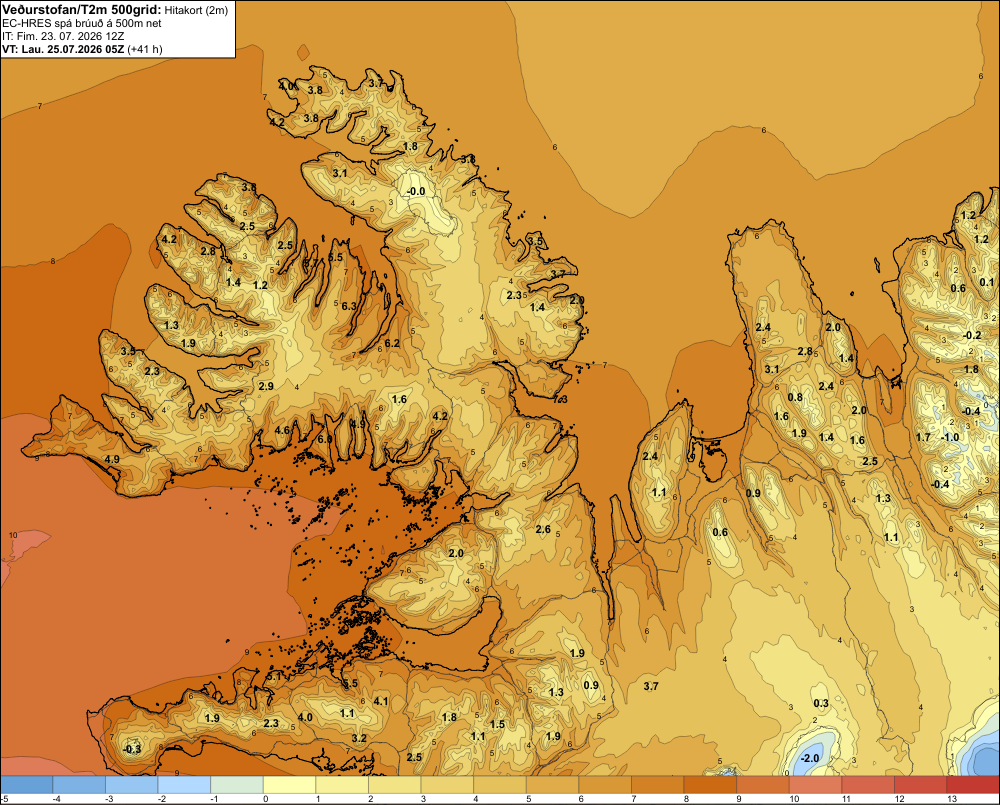Select the legend swatch between 5 and 6

coord(552,785)
